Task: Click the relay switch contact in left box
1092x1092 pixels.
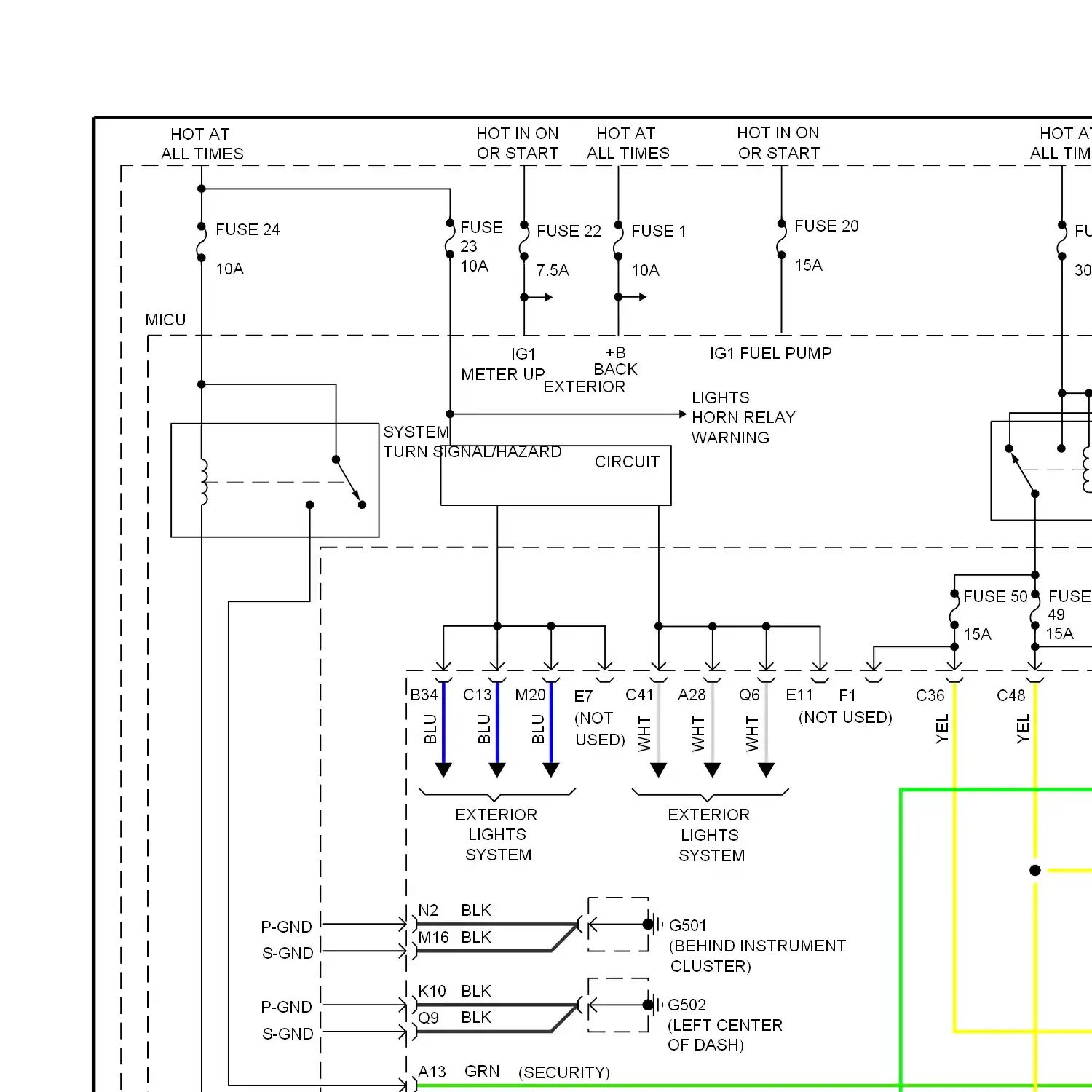Action: 349,481
